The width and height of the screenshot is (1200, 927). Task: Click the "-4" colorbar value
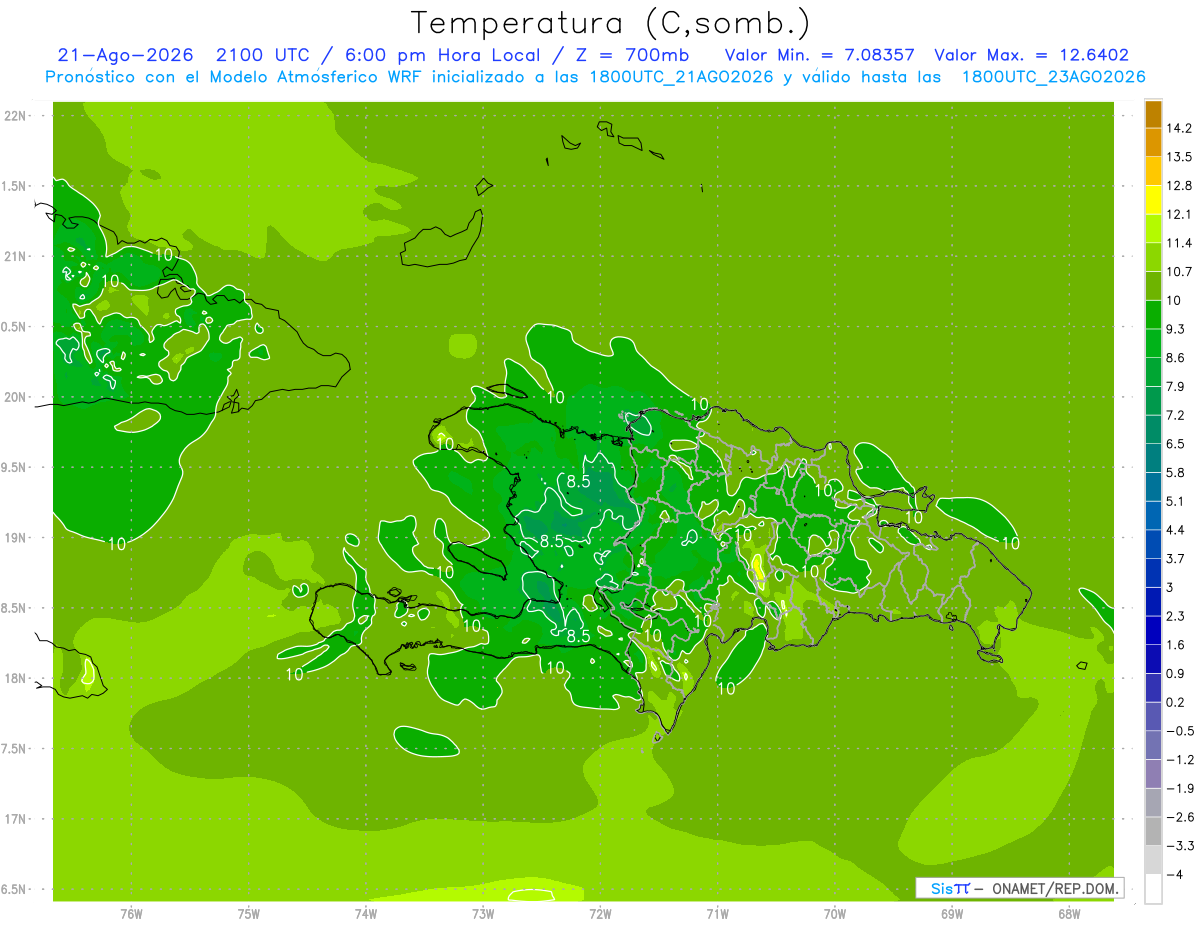(x=1174, y=874)
